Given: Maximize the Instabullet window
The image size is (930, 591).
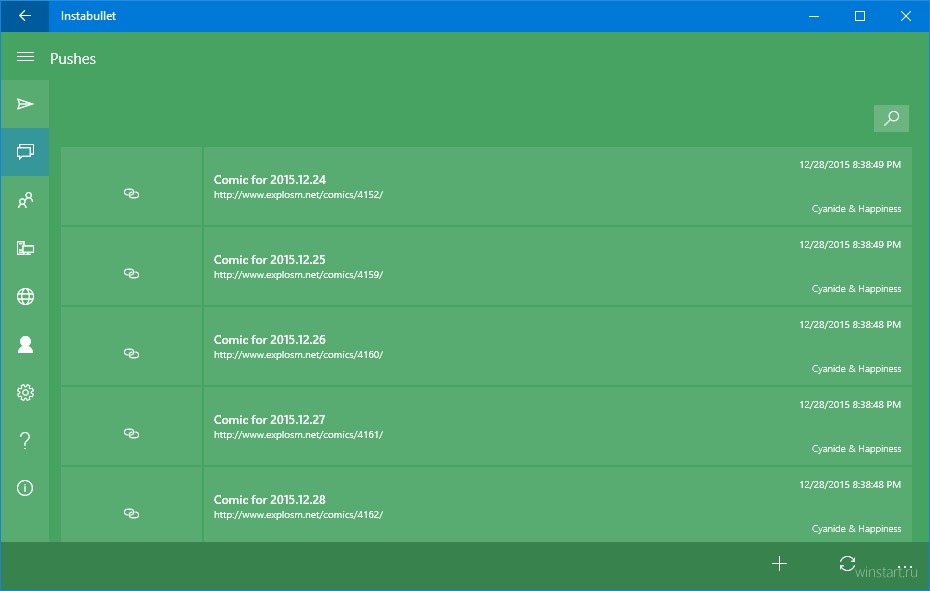Looking at the screenshot, I should pyautogui.click(x=859, y=16).
